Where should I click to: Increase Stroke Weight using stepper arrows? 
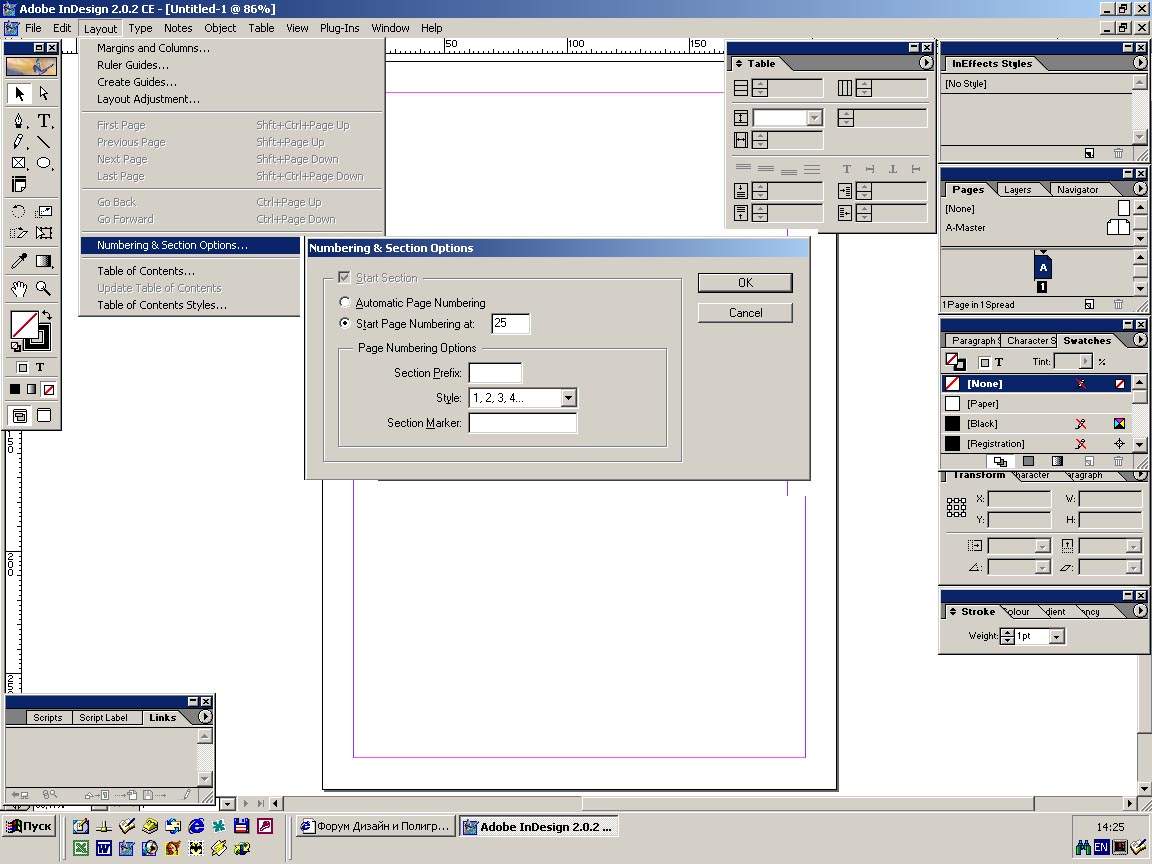point(1008,633)
